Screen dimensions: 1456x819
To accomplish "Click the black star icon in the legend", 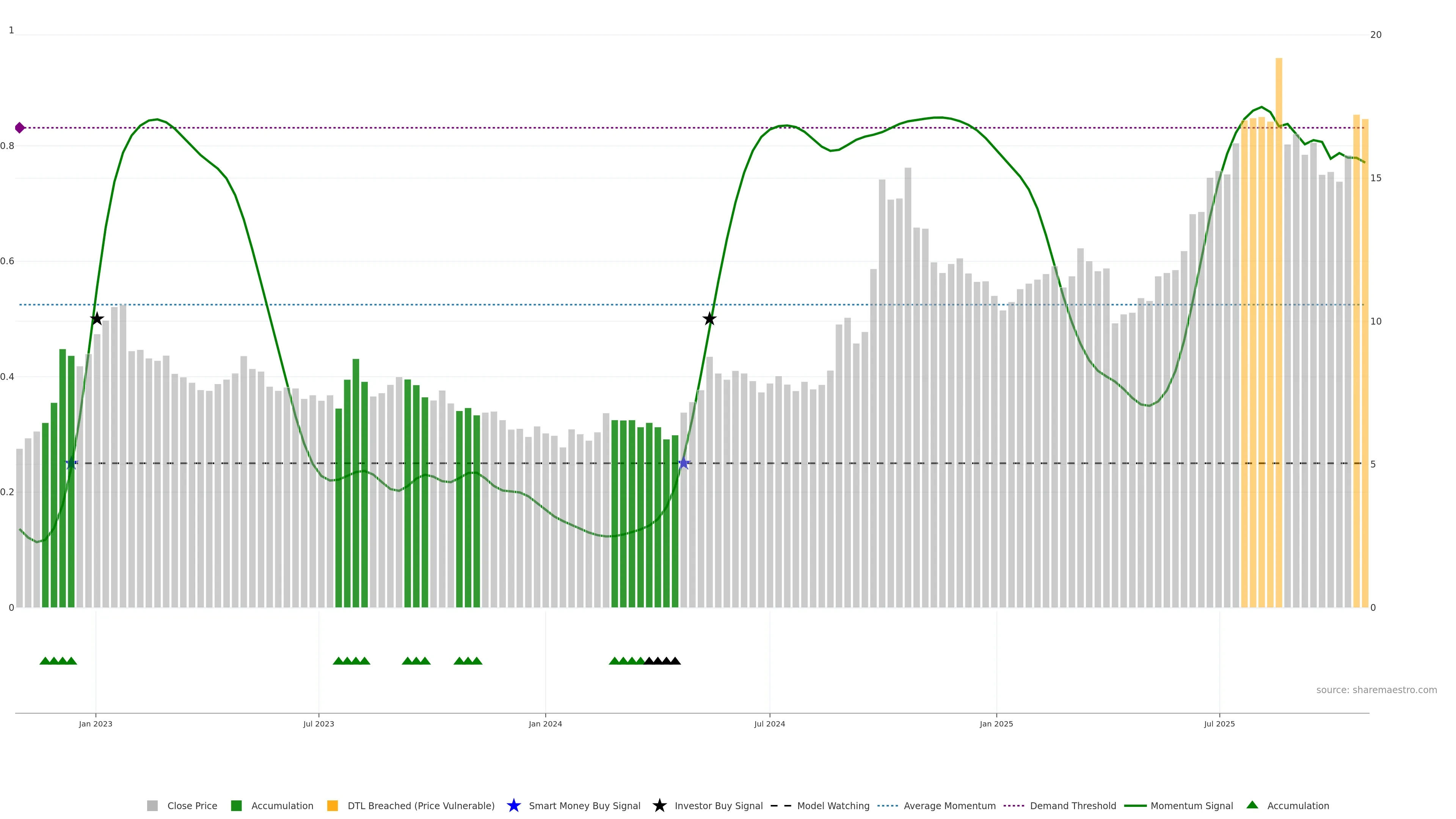I will click(x=659, y=805).
